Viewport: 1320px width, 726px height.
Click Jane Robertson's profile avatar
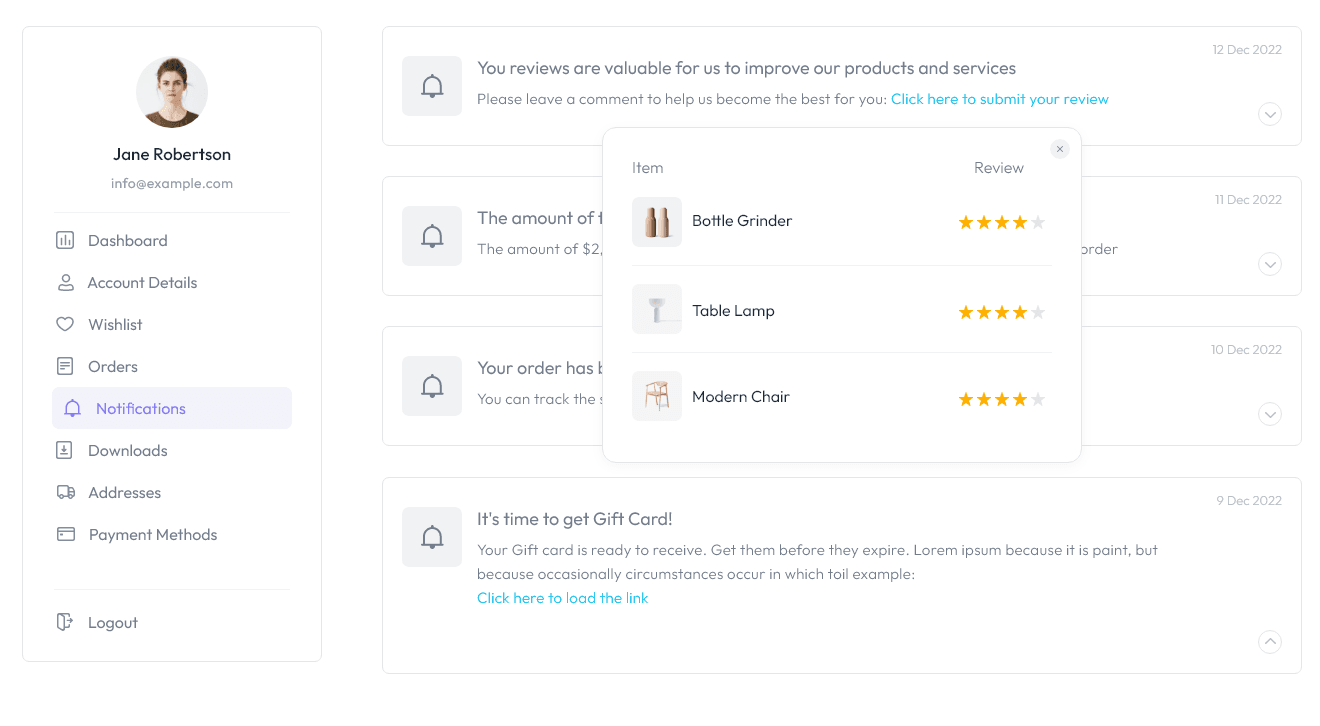click(172, 92)
